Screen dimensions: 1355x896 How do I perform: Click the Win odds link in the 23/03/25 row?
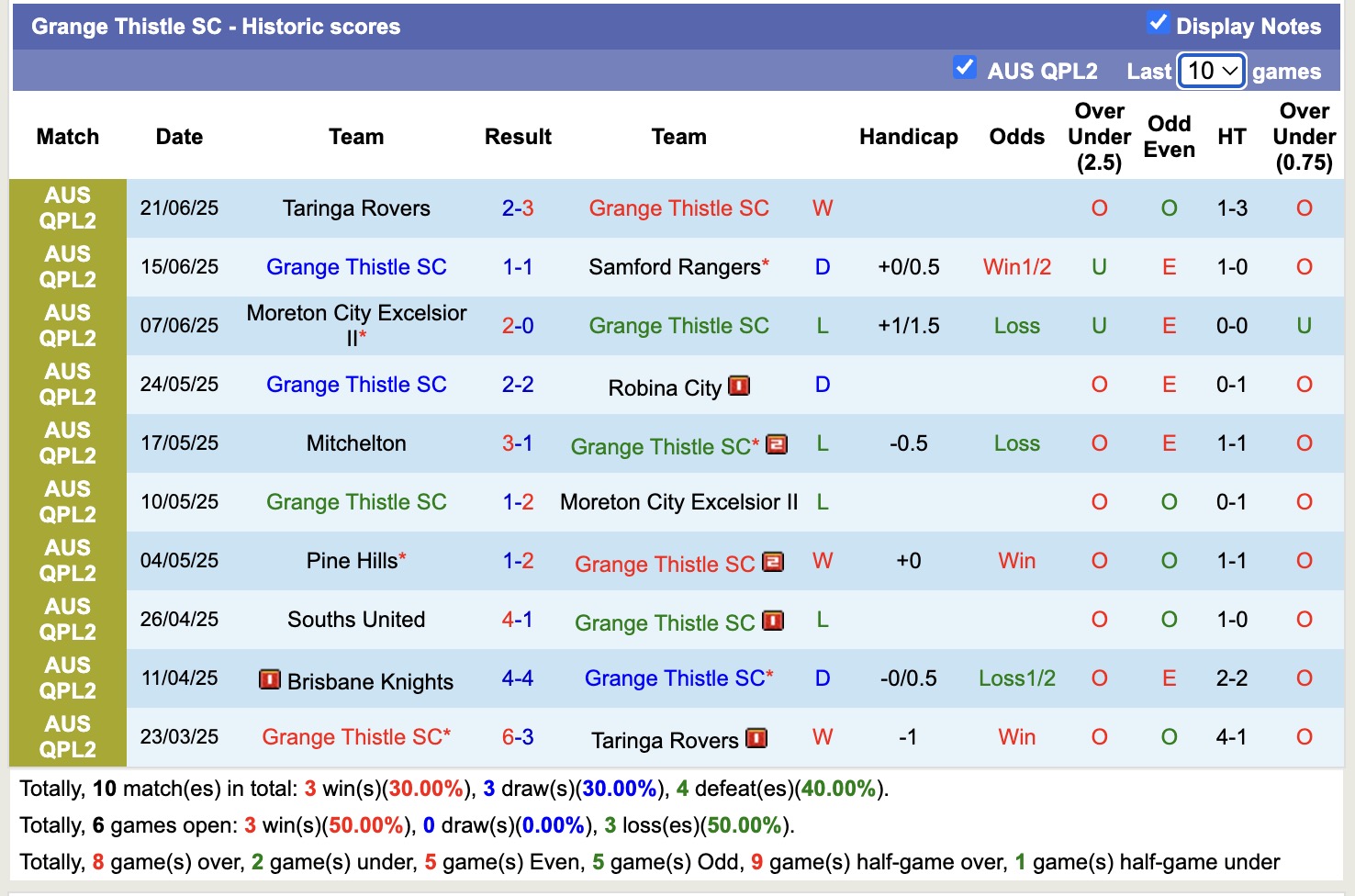(1015, 737)
